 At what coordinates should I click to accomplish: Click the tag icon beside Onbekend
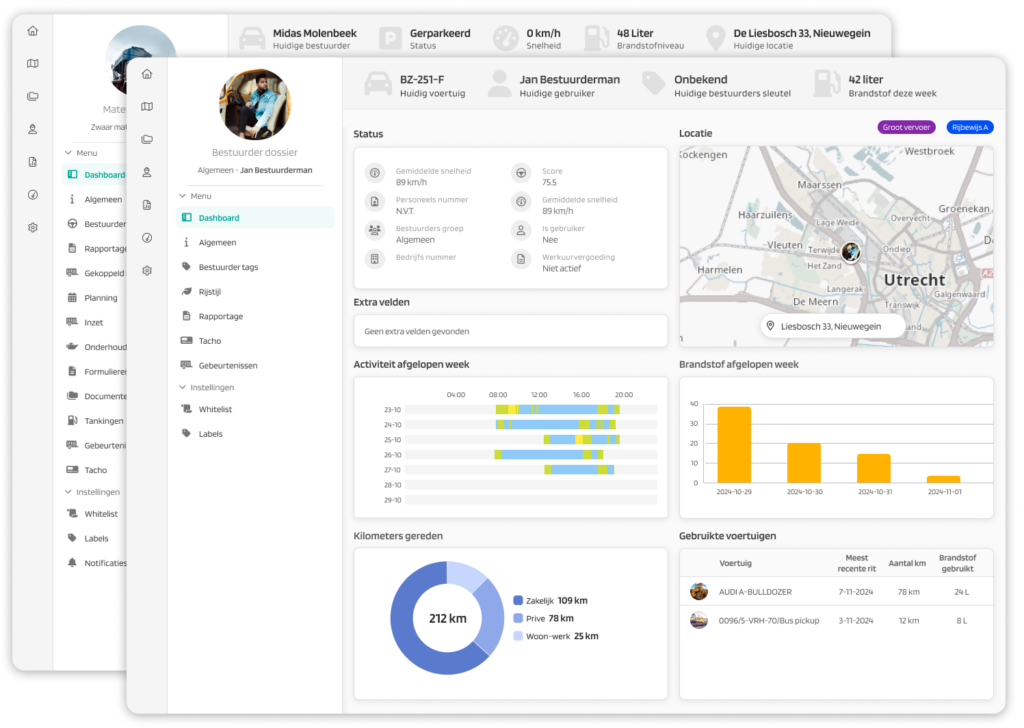pyautogui.click(x=653, y=84)
